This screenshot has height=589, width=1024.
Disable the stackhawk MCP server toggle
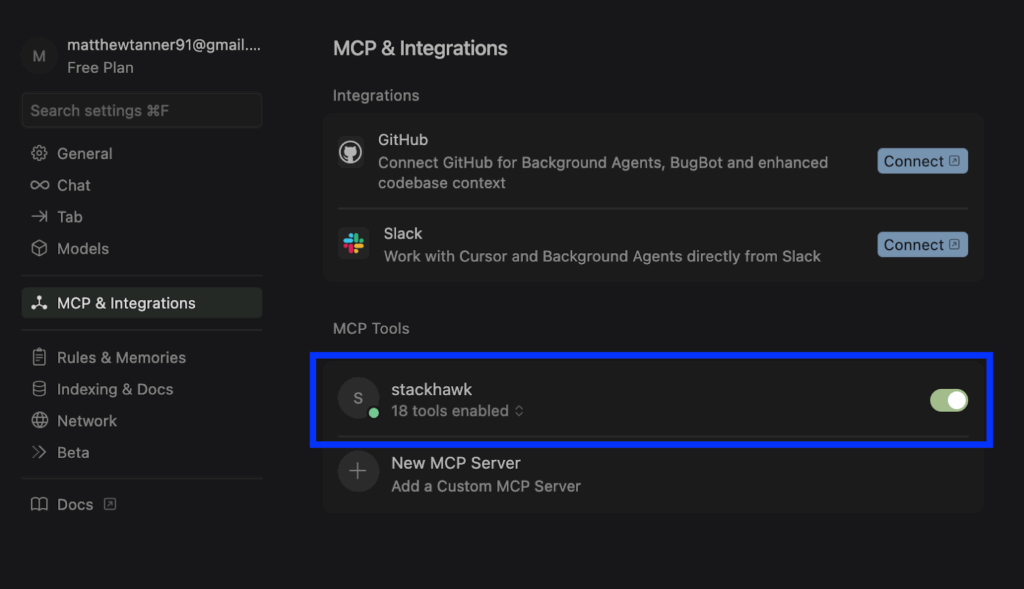tap(948, 400)
